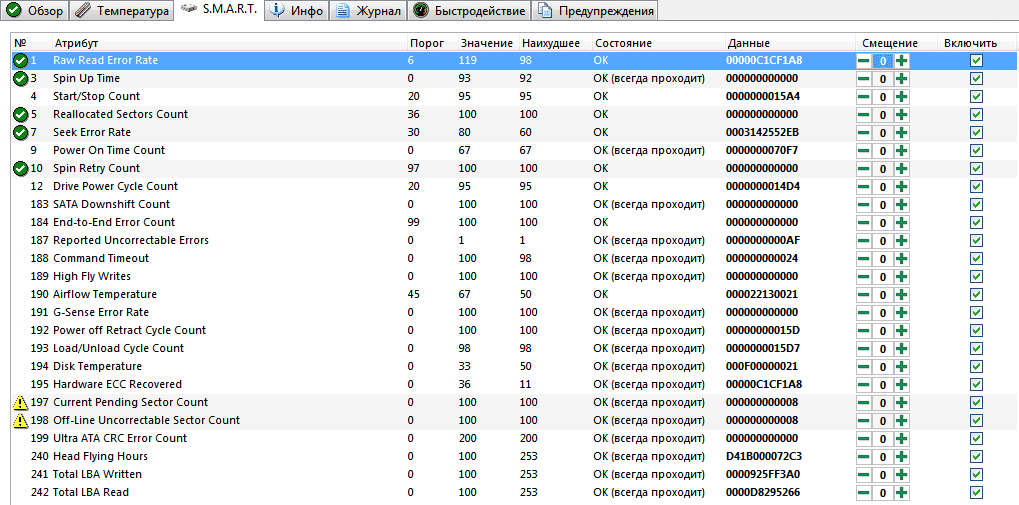Viewport: 1019px width, 505px height.
Task: Open the Инфо tab
Action: point(297,11)
